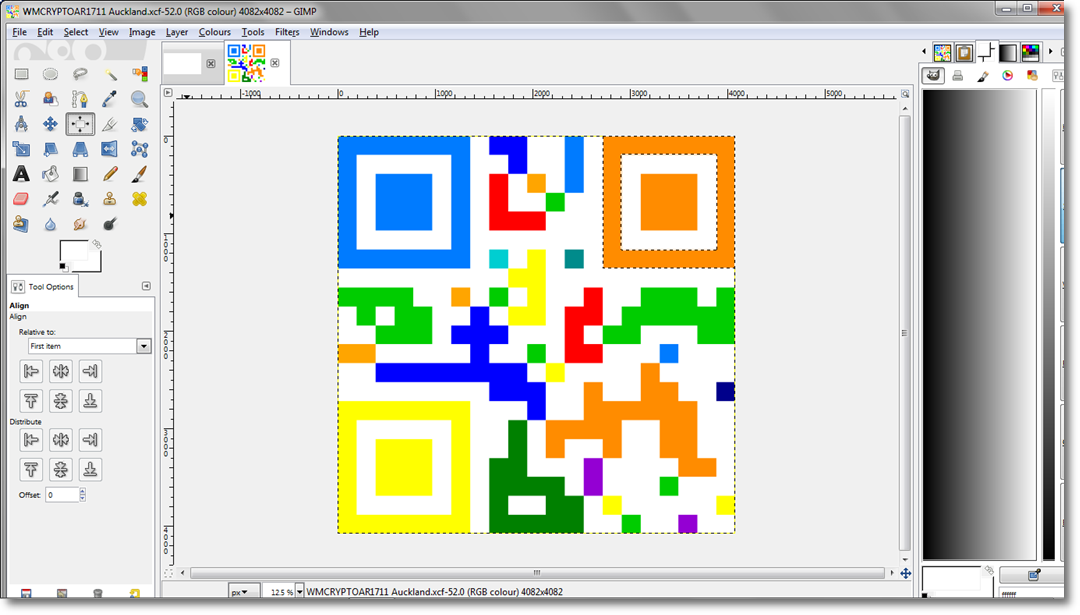Image resolution: width=1080 pixels, height=615 pixels.
Task: Open the Tool Options tab configuration menu
Action: coord(146,286)
